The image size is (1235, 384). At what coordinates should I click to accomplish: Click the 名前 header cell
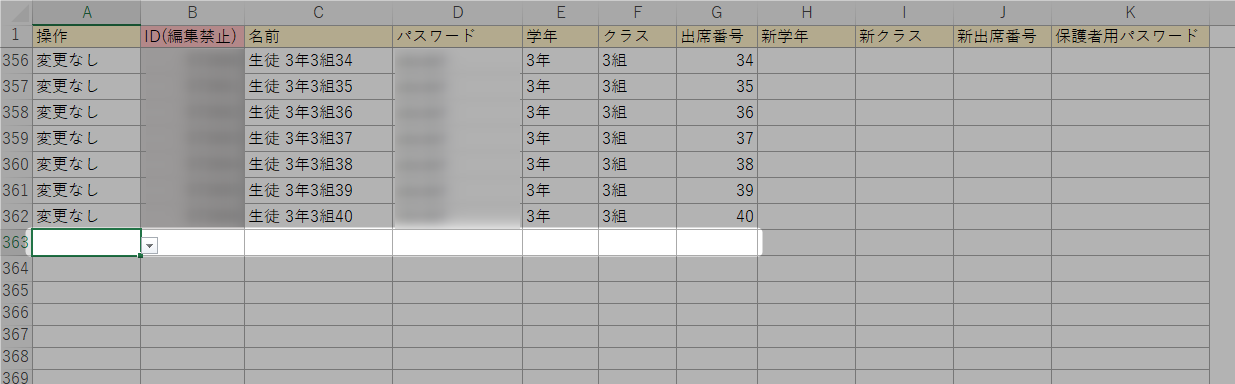[318, 36]
